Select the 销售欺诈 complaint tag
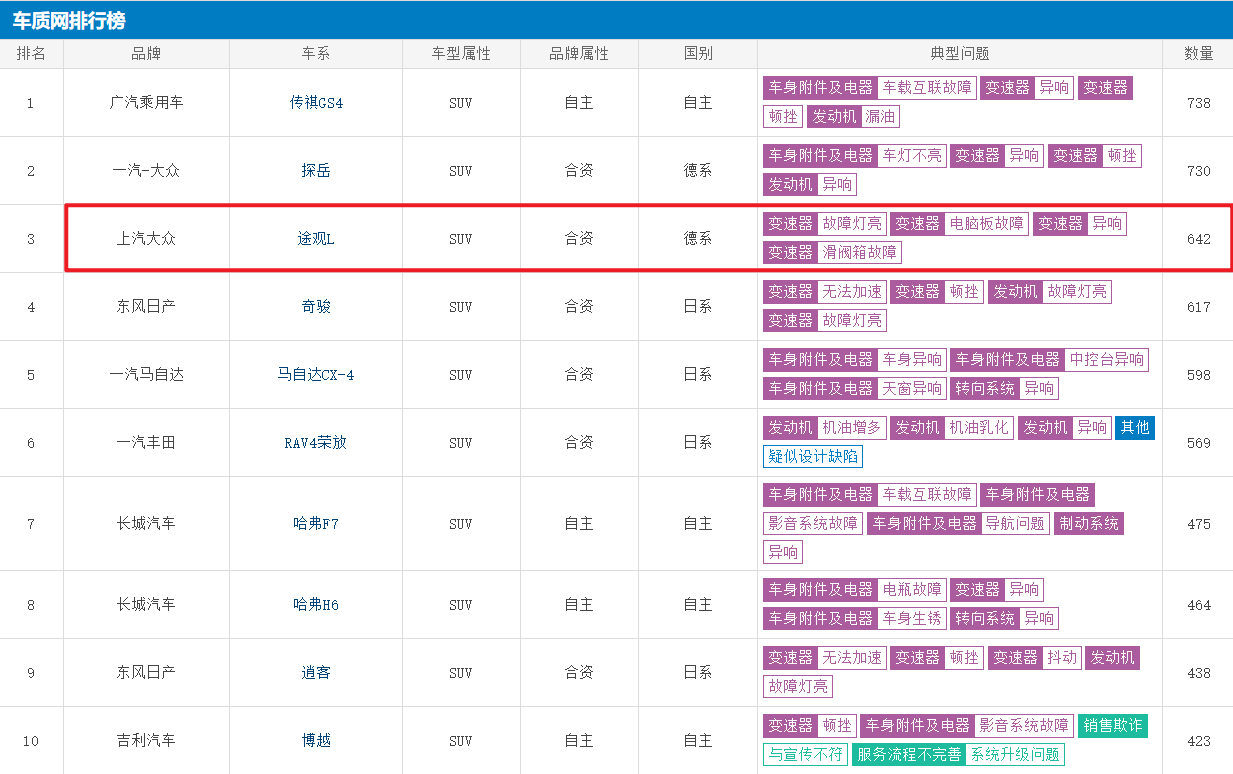This screenshot has width=1233, height=774. pos(1112,726)
